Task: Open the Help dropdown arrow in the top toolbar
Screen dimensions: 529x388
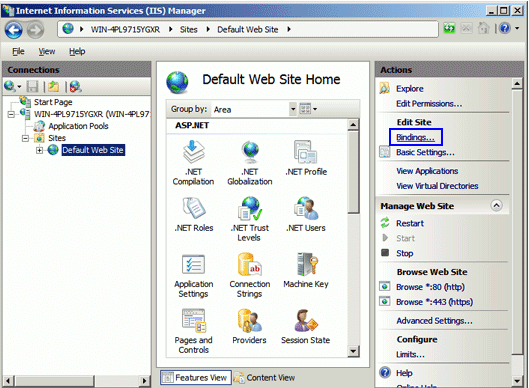Action: click(x=517, y=29)
